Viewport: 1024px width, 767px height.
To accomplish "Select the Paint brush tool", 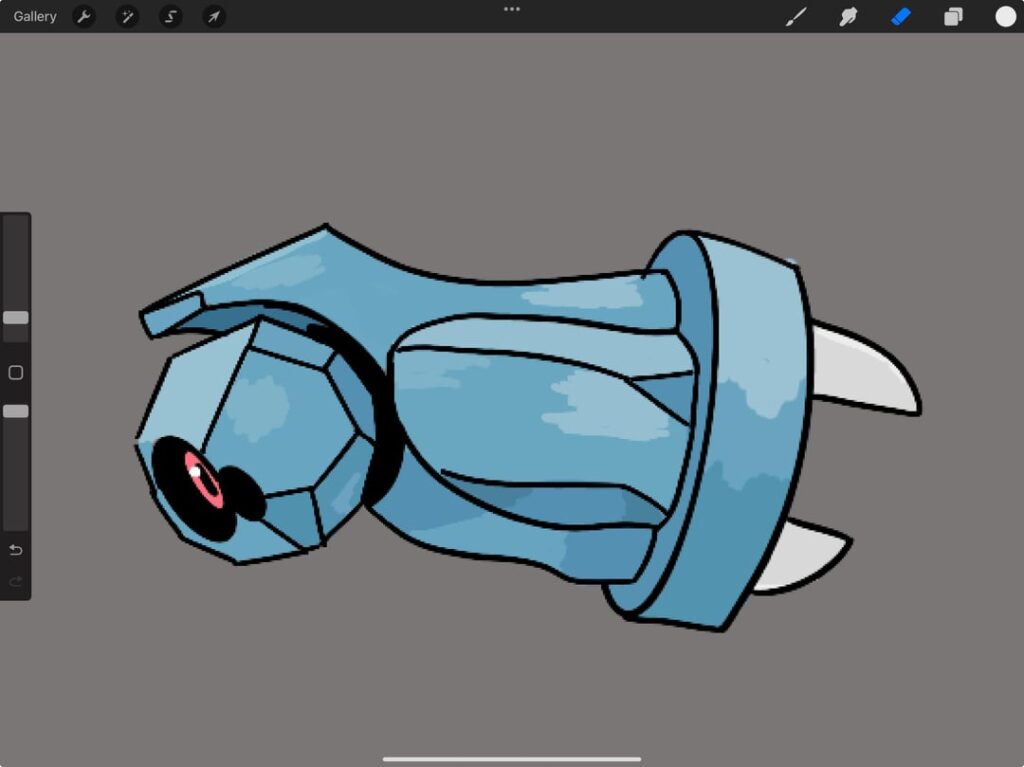I will (x=796, y=16).
